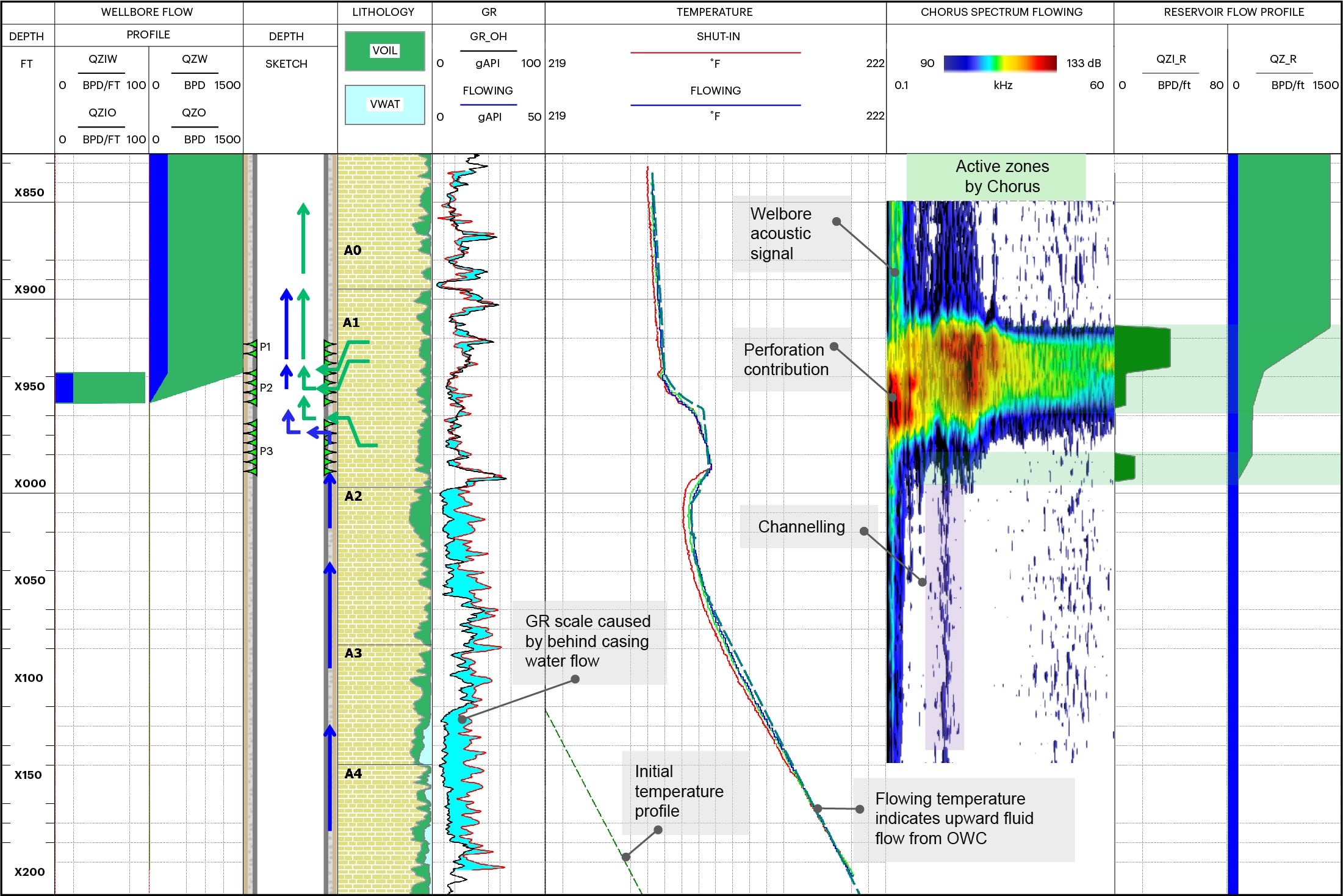Click the Flowing temperature upward flow annotation
1343x896 pixels.
point(954,819)
